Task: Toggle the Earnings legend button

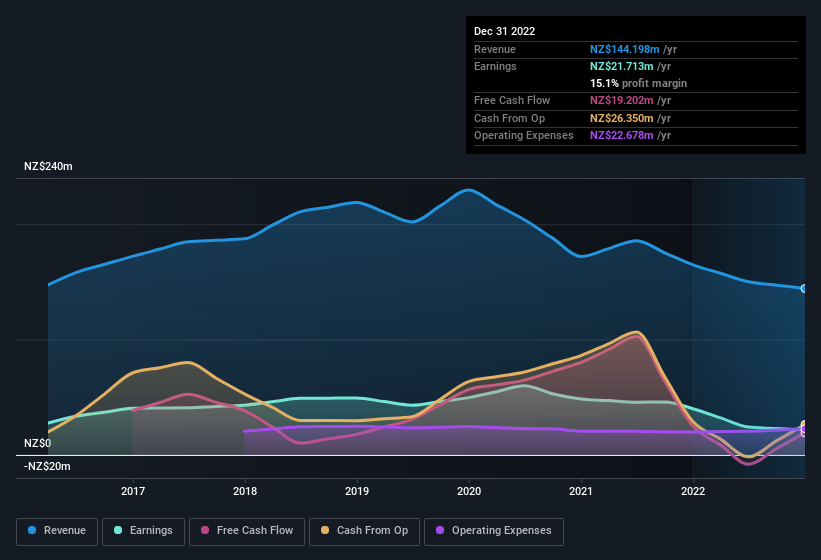Action: (x=143, y=531)
